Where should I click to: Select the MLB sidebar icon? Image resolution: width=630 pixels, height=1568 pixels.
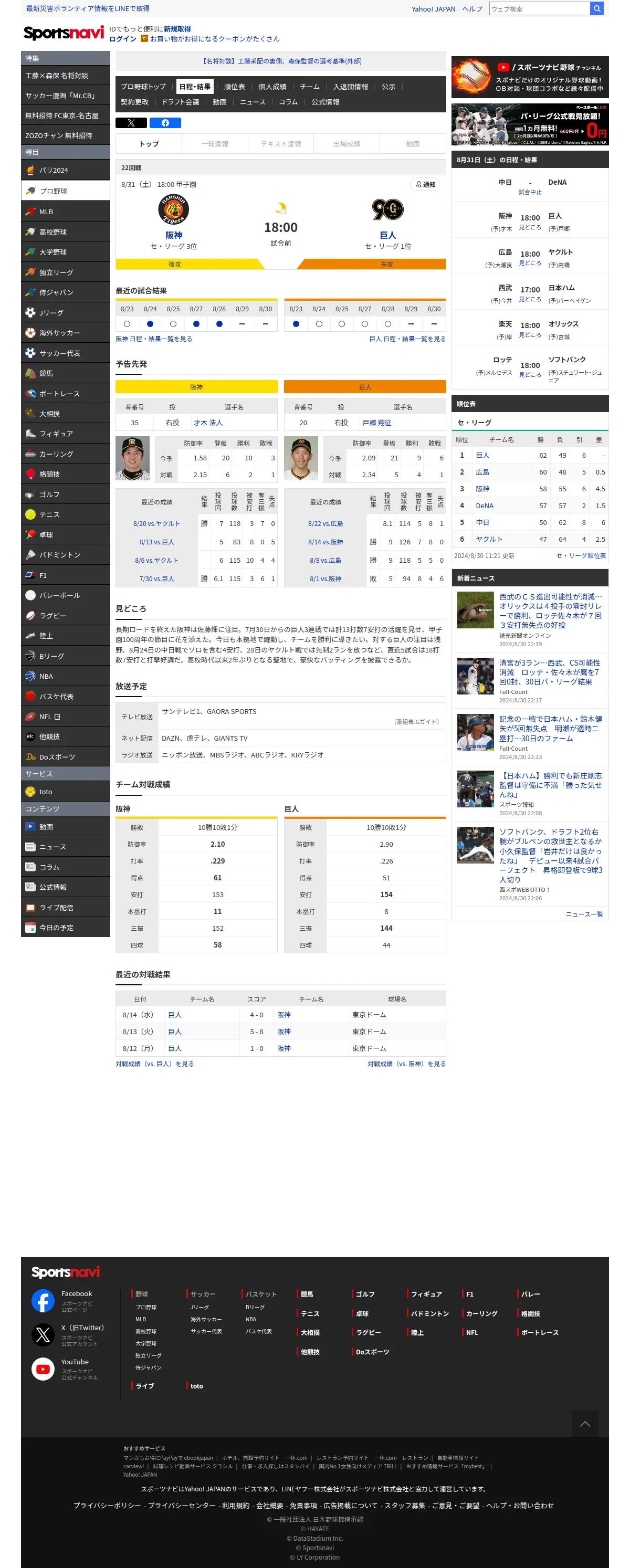pyautogui.click(x=30, y=211)
